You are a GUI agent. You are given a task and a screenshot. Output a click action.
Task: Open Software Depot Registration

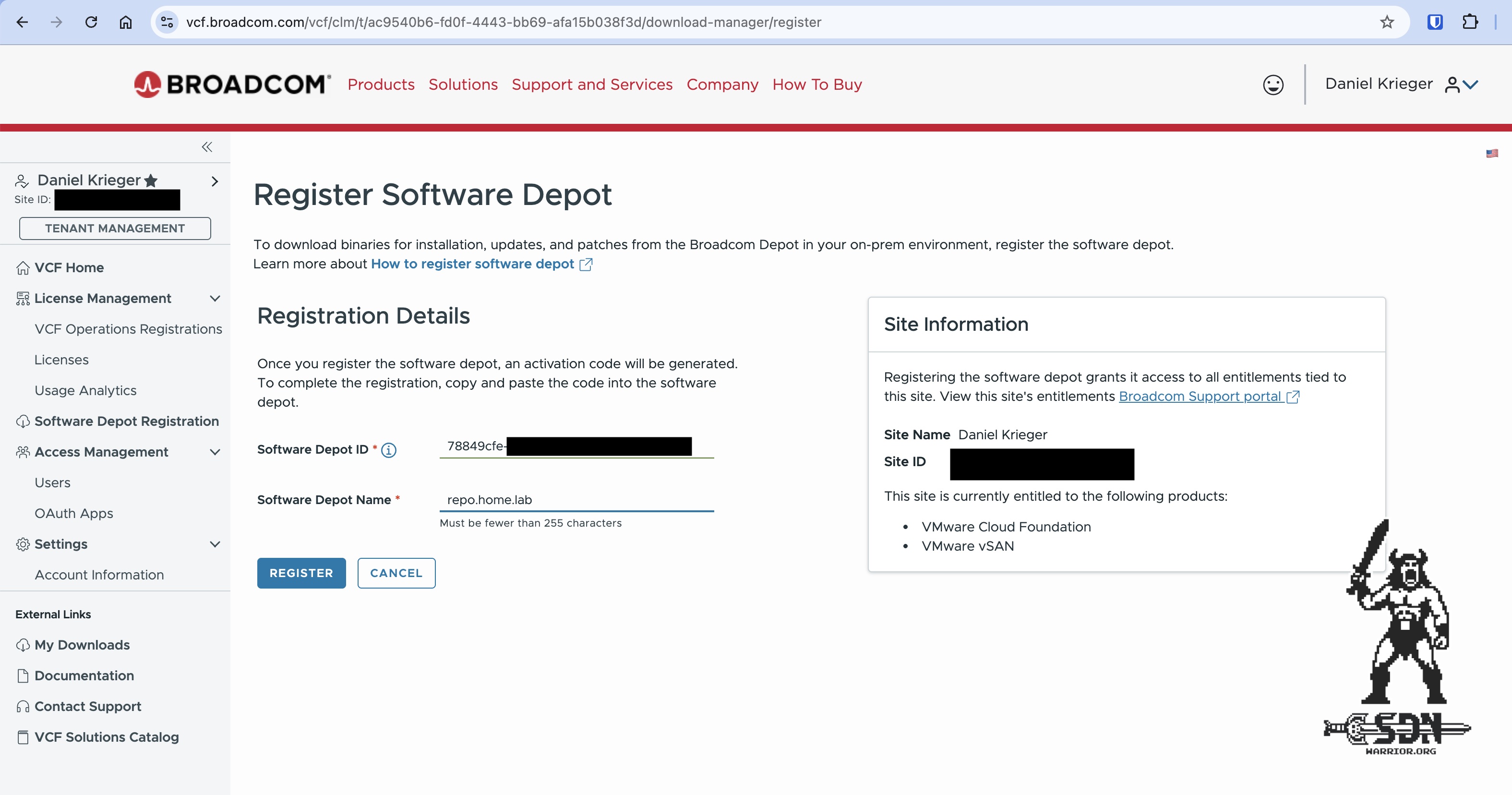(x=127, y=422)
